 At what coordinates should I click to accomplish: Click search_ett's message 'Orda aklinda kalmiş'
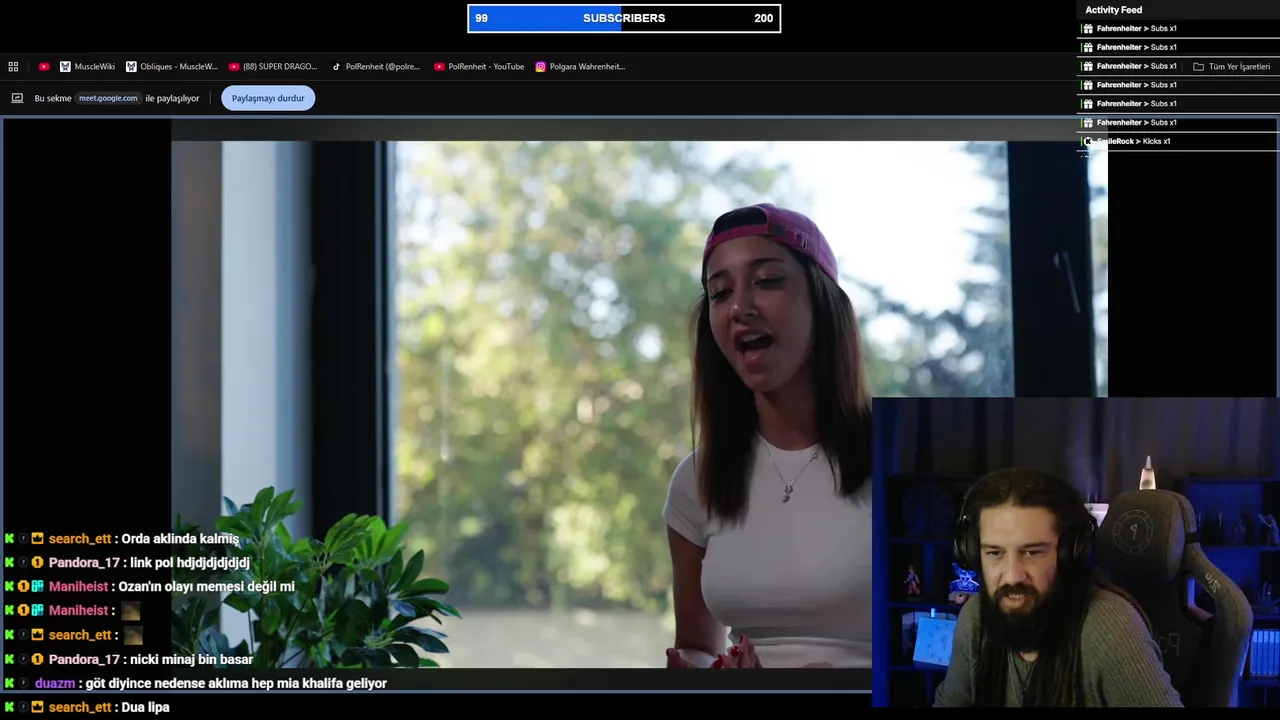180,539
